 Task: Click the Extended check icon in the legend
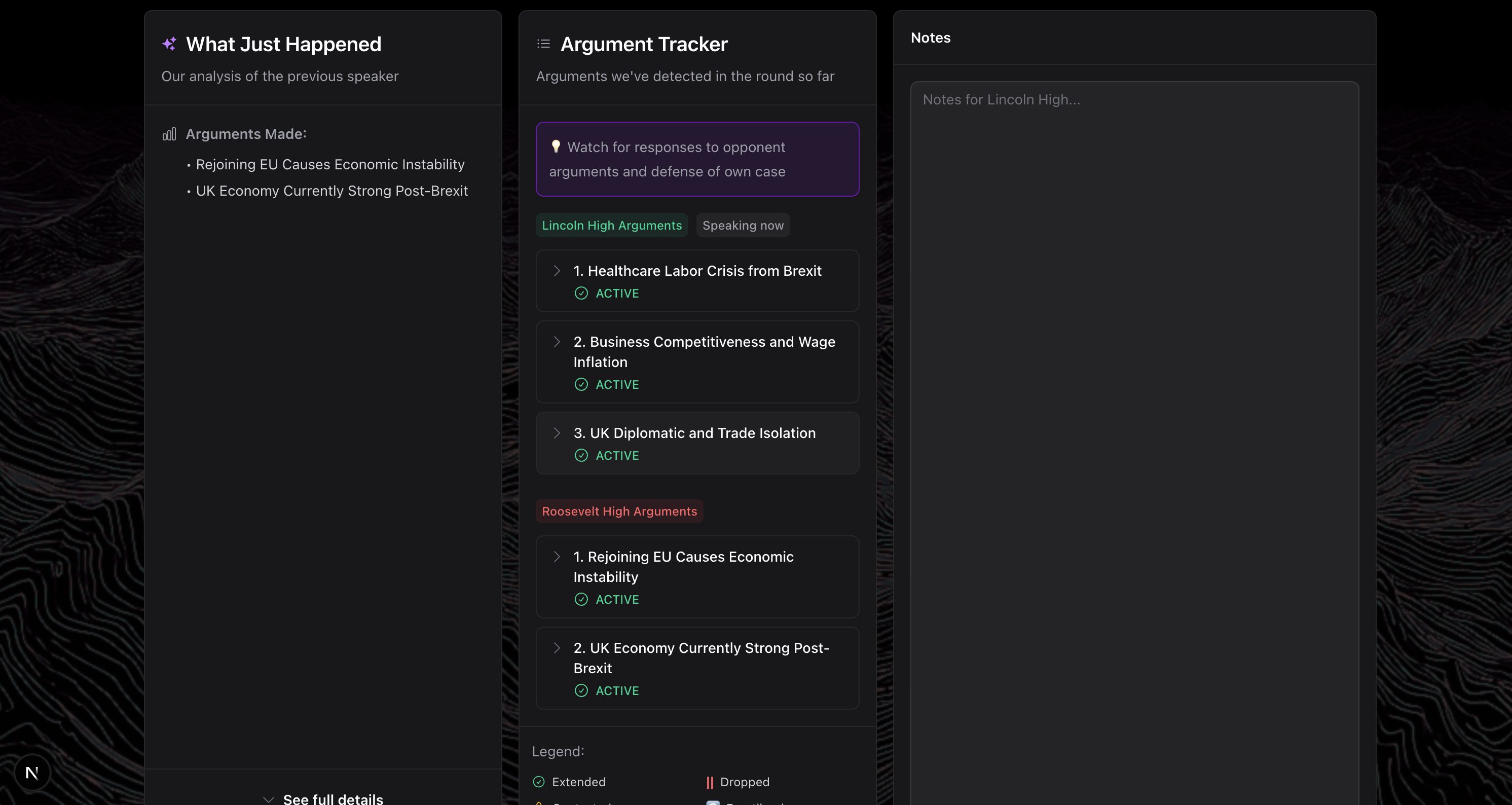click(539, 782)
